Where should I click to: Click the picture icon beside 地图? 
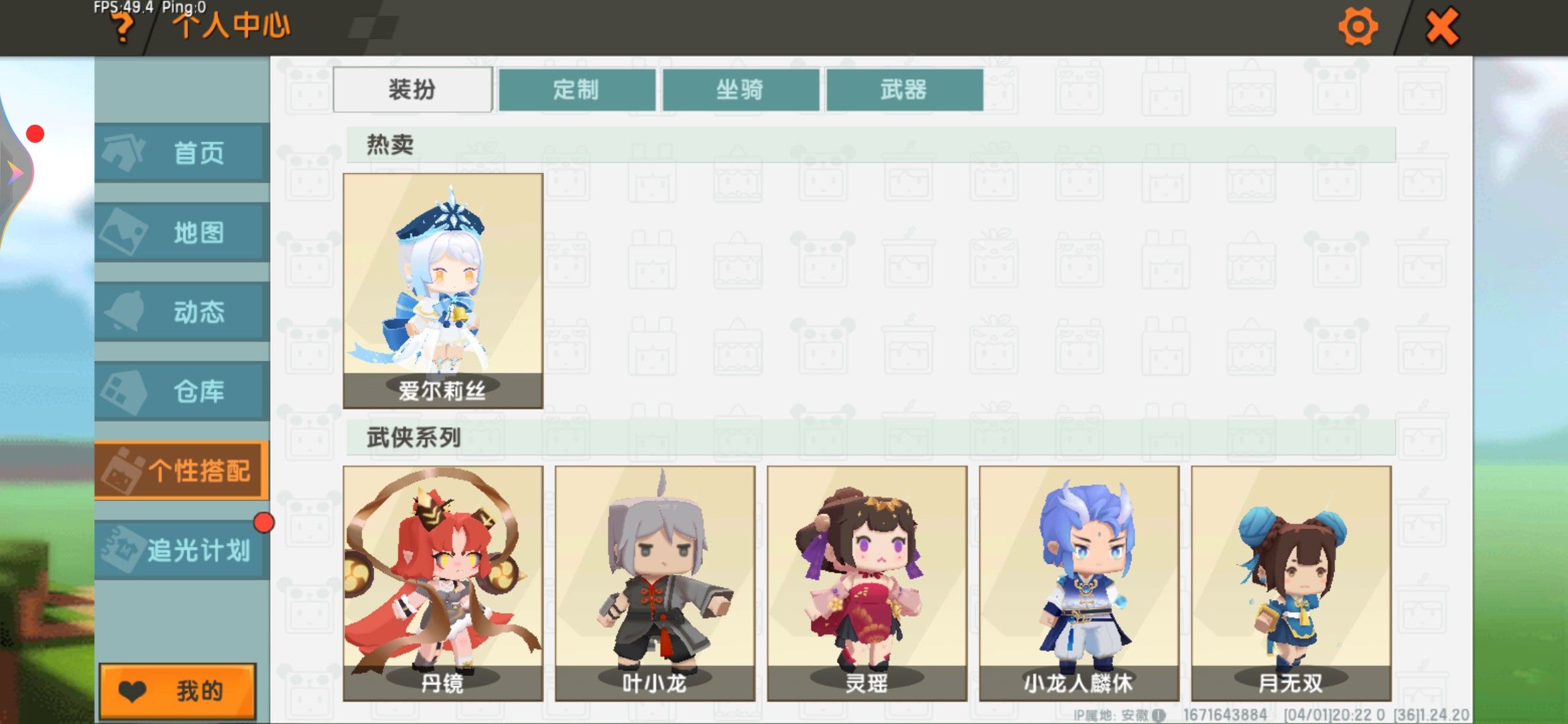click(123, 231)
